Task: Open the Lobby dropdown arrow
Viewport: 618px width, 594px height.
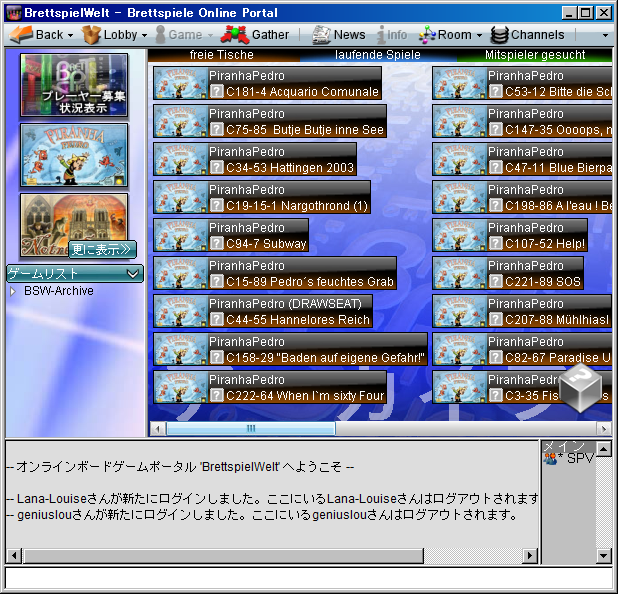Action: pos(145,35)
